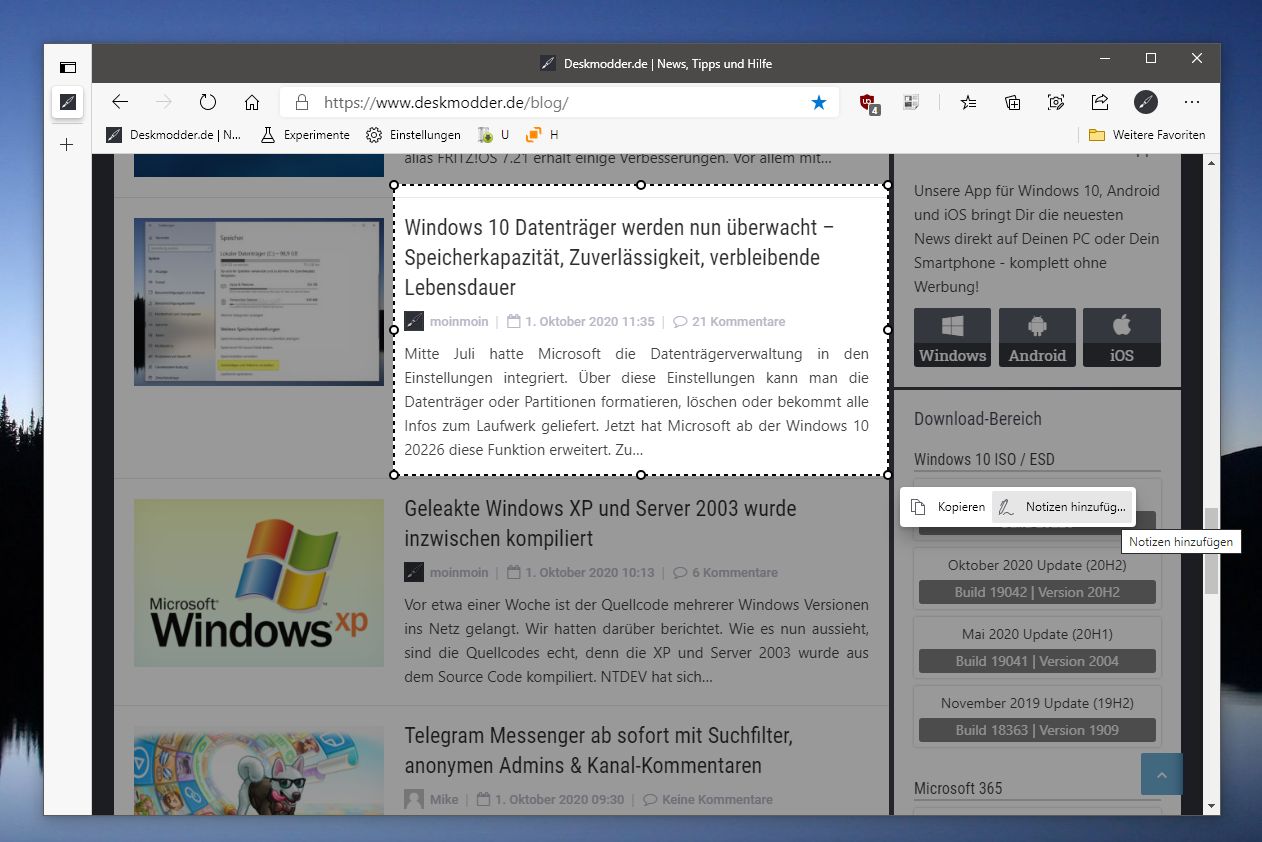This screenshot has height=842, width=1262.
Task: Start Web Capture from toolbar icon
Action: coord(1056,102)
